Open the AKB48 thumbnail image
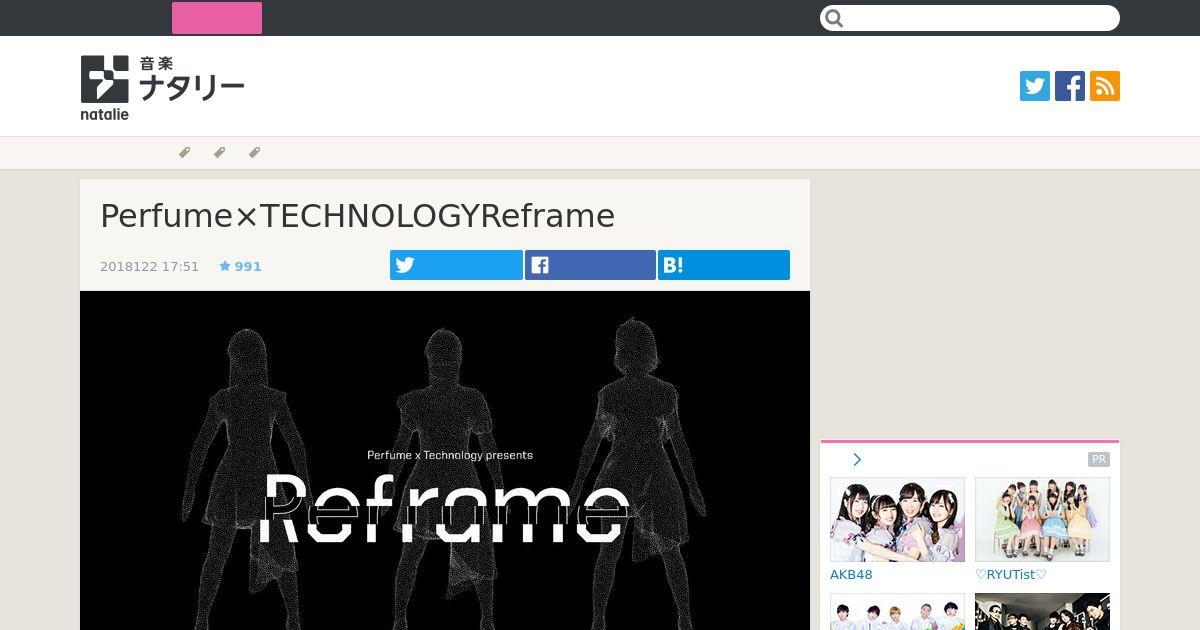 click(897, 519)
